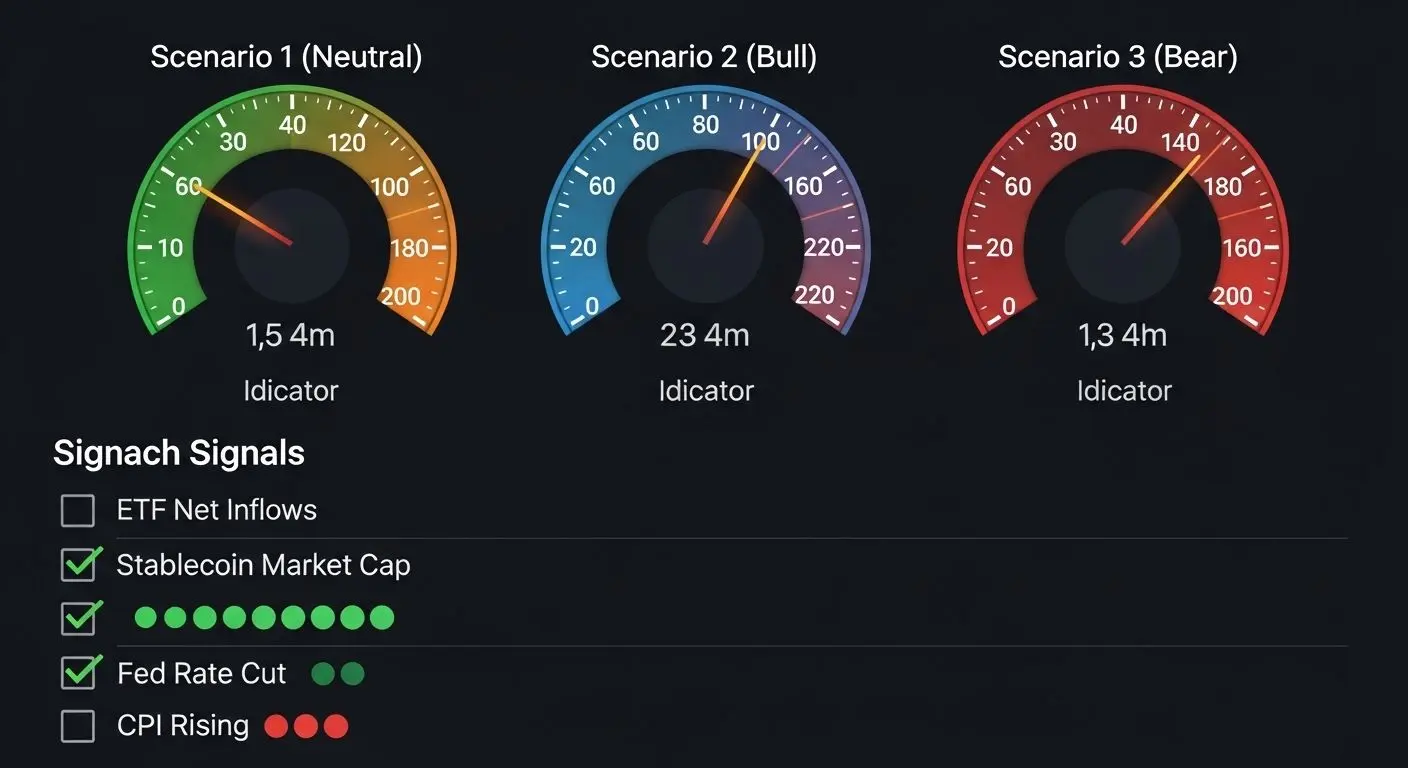Image resolution: width=1408 pixels, height=768 pixels.
Task: Click the red dots next to CPI Rising
Action: [306, 726]
